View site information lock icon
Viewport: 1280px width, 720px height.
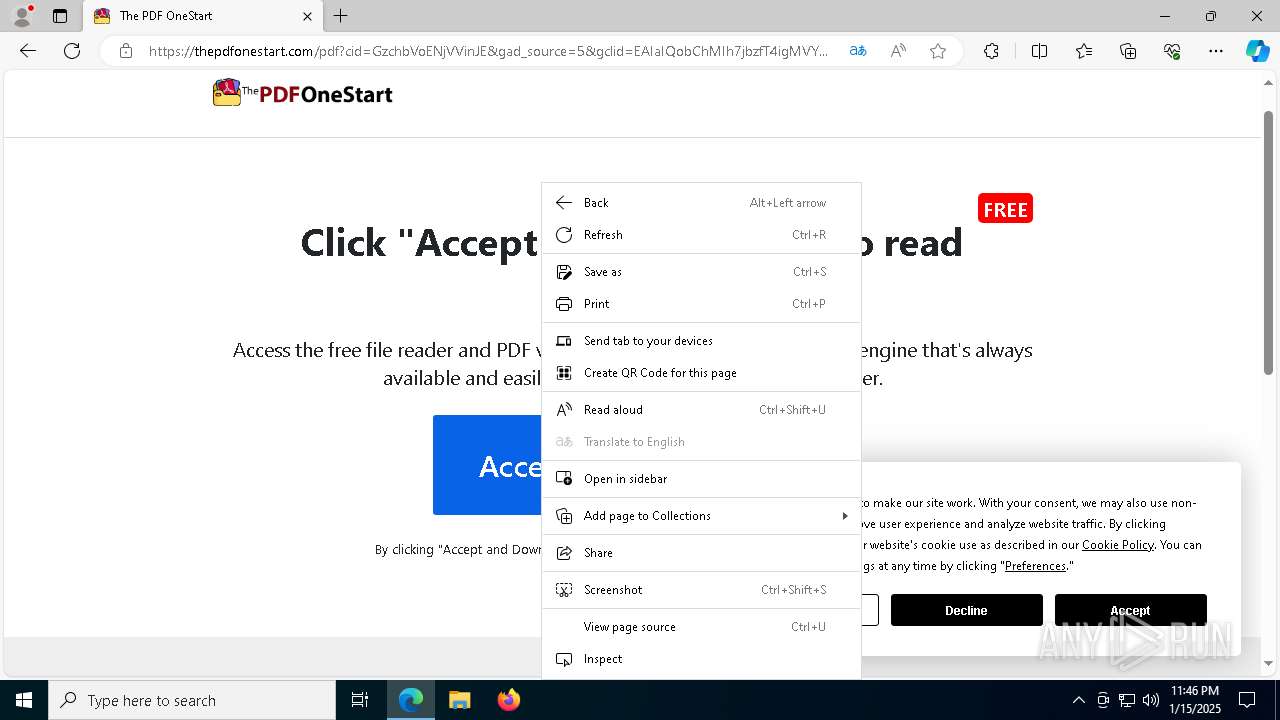click(126, 51)
